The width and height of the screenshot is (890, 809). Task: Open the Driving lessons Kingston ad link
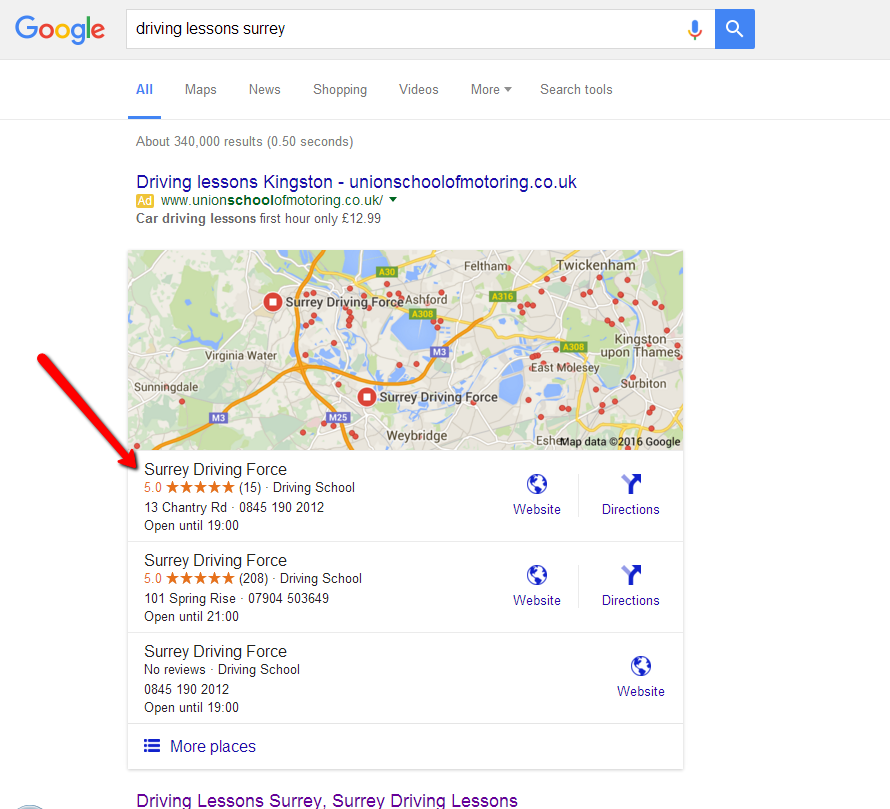355,181
